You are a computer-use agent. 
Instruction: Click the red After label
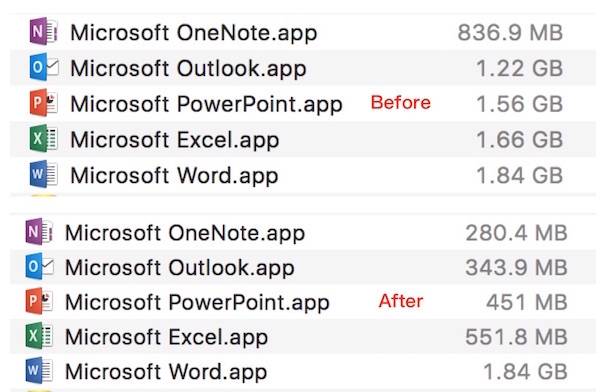401,301
